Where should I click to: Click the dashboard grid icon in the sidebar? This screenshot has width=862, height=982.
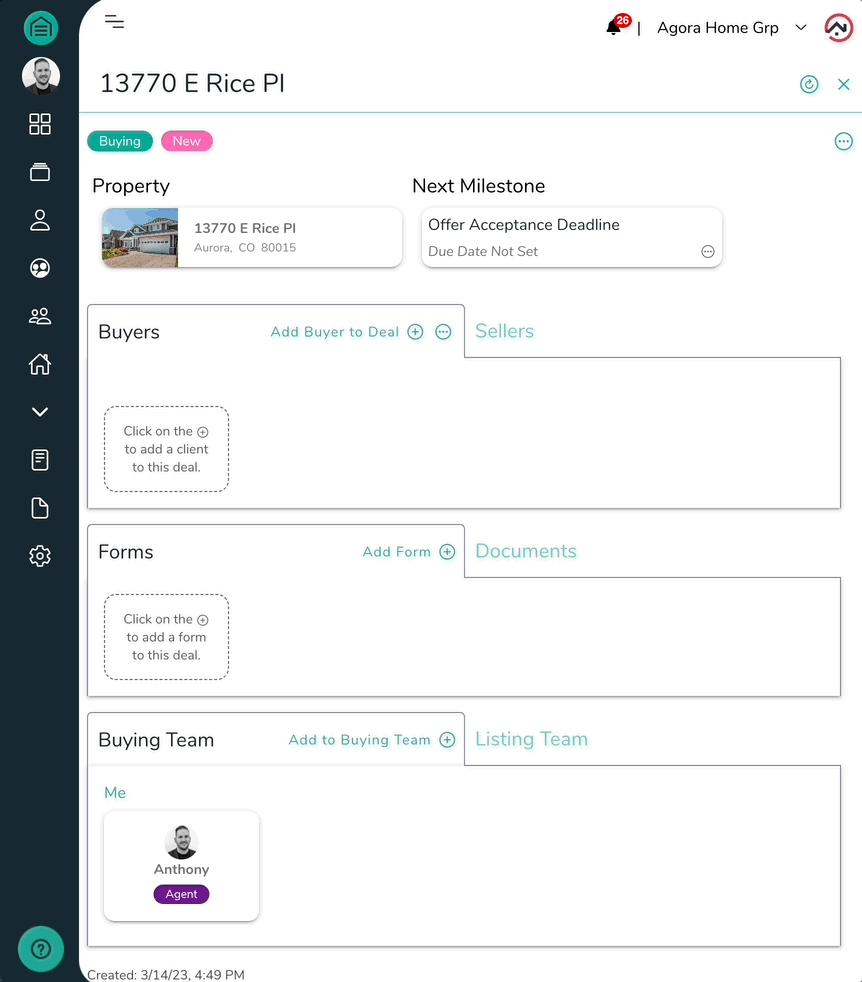(x=40, y=124)
